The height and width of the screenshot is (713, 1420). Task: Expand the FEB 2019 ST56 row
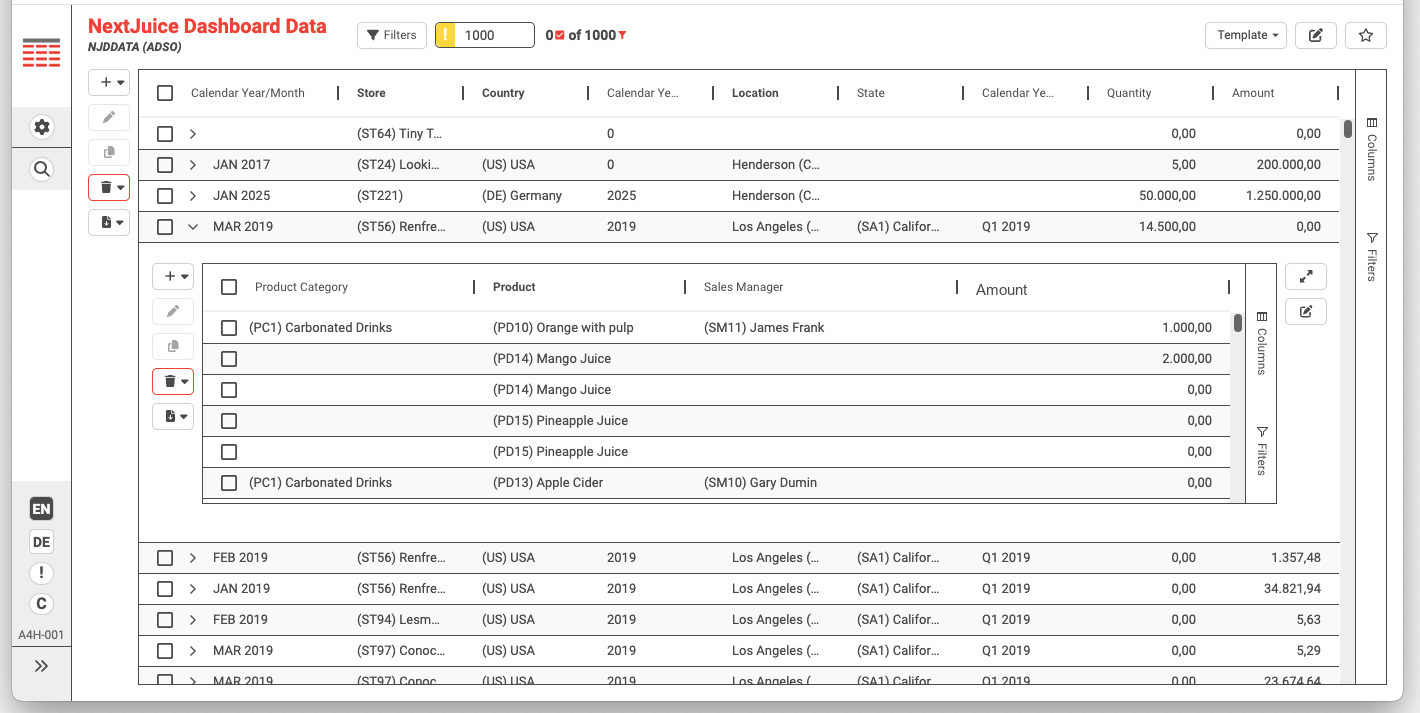click(x=193, y=558)
